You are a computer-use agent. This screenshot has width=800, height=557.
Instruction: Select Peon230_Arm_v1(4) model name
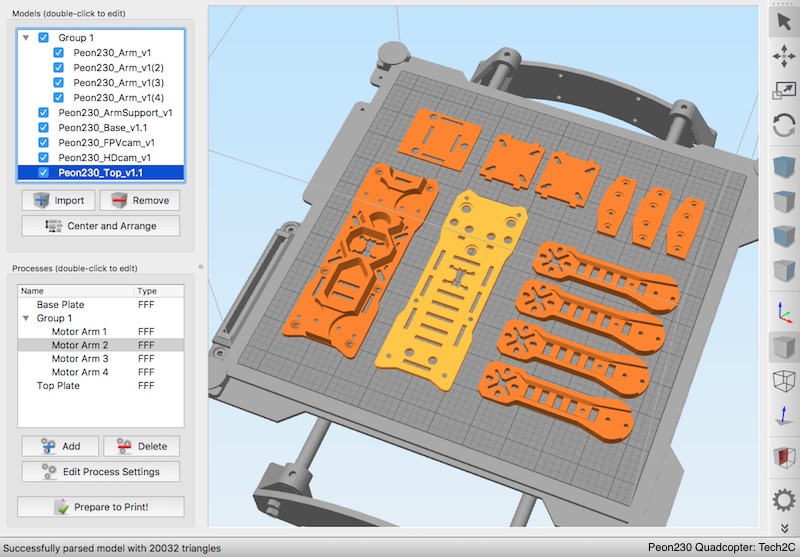click(118, 97)
